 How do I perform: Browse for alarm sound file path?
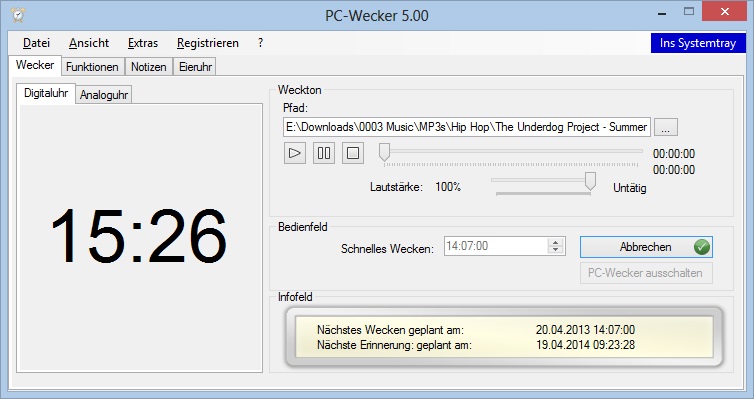pyautogui.click(x=666, y=127)
